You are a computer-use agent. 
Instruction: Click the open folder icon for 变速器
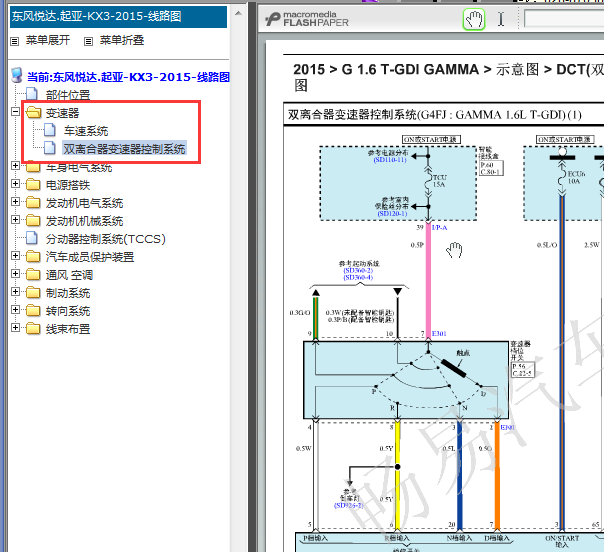(33, 112)
